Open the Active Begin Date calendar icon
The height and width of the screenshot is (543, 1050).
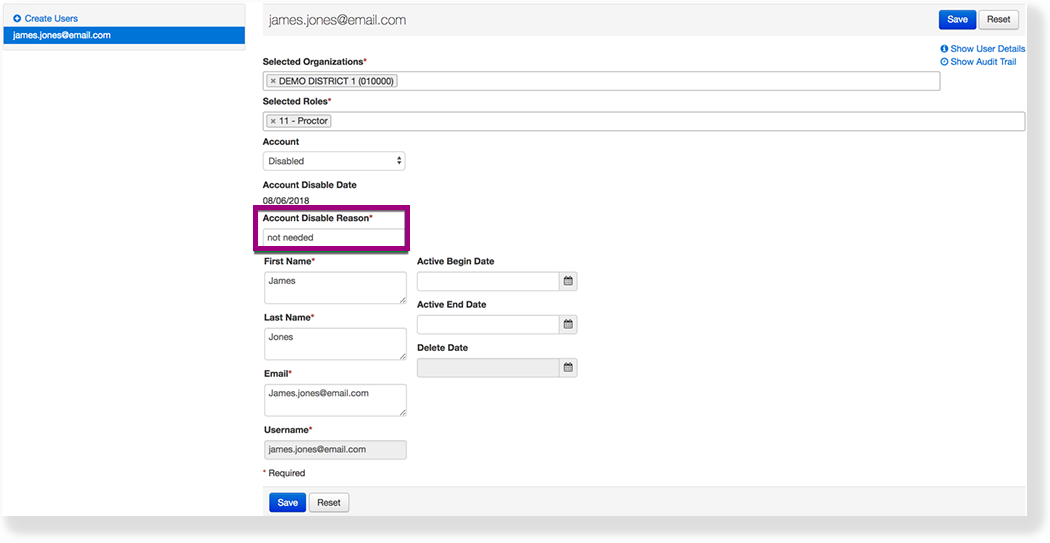pos(568,282)
